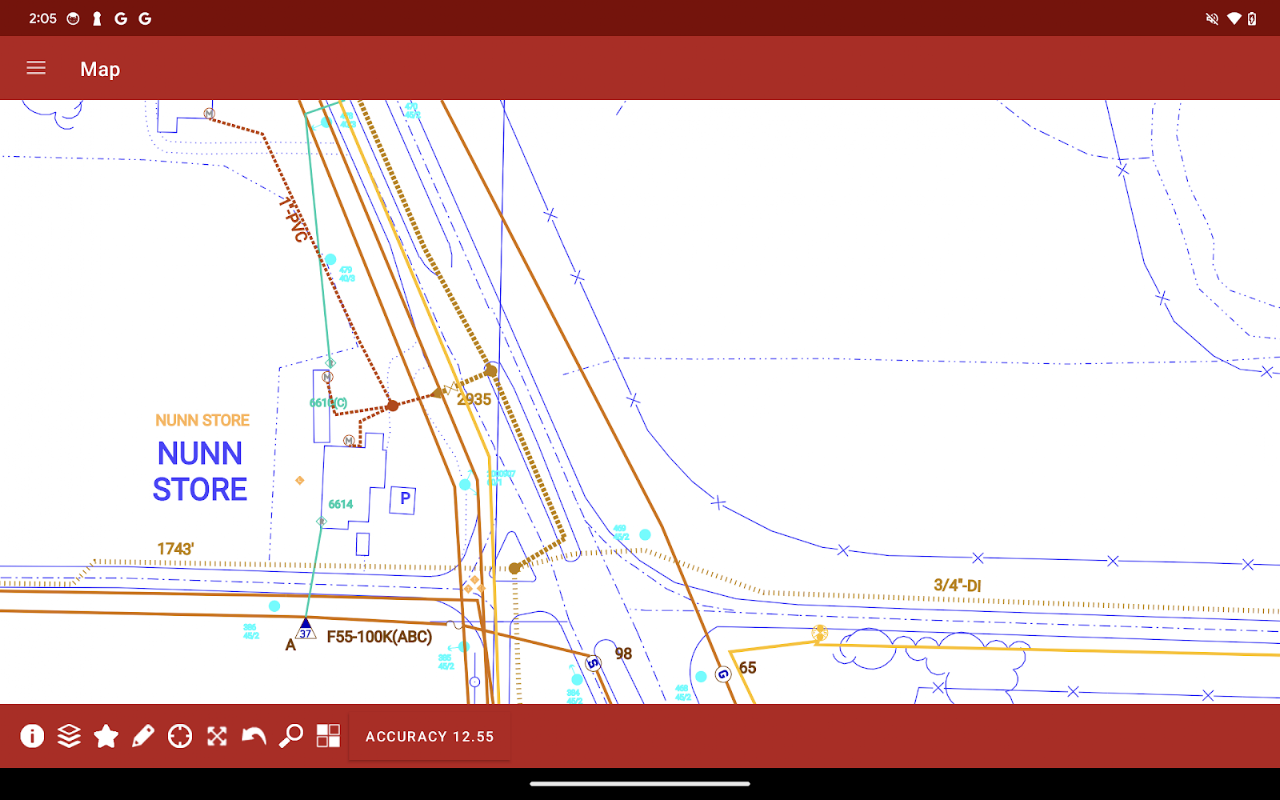Tap the Android gesture navigation handle
Viewport: 1280px width, 800px height.
640,784
